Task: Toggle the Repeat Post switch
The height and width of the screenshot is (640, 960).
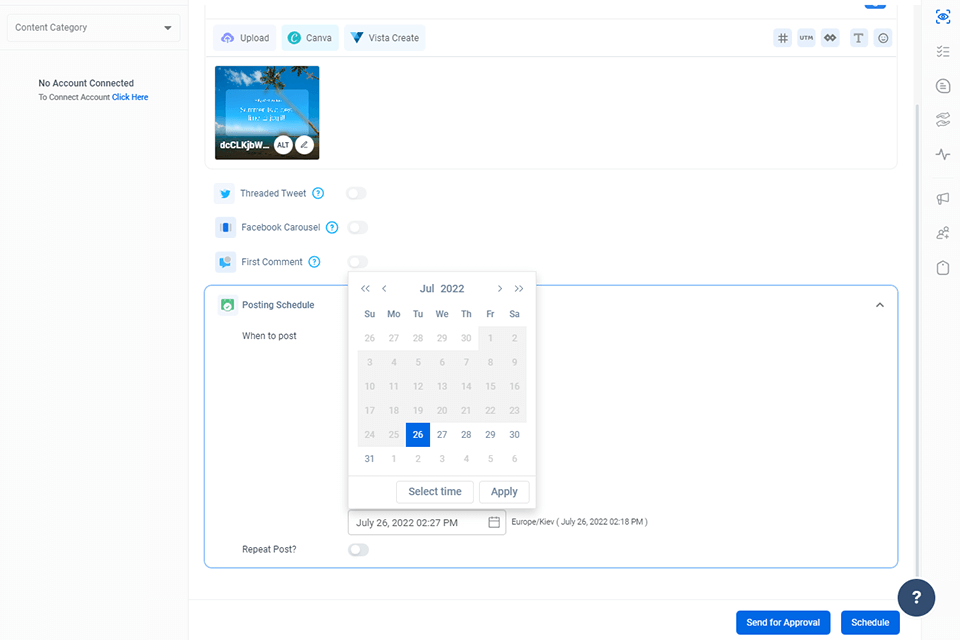Action: point(358,549)
